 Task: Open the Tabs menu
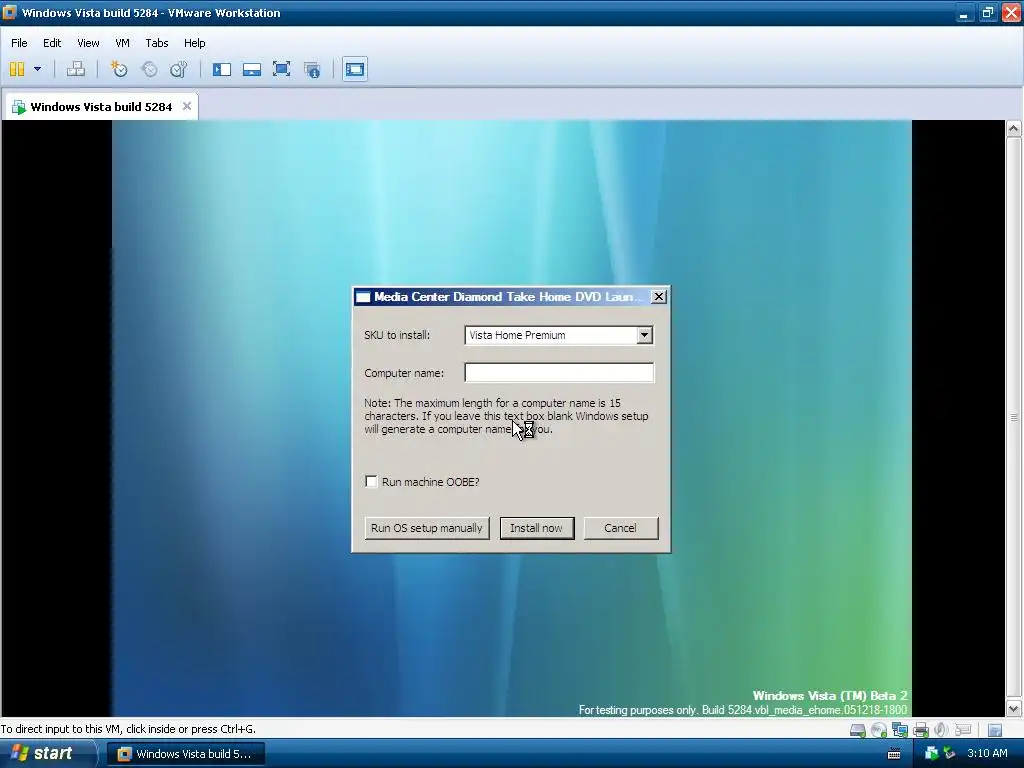tap(157, 43)
